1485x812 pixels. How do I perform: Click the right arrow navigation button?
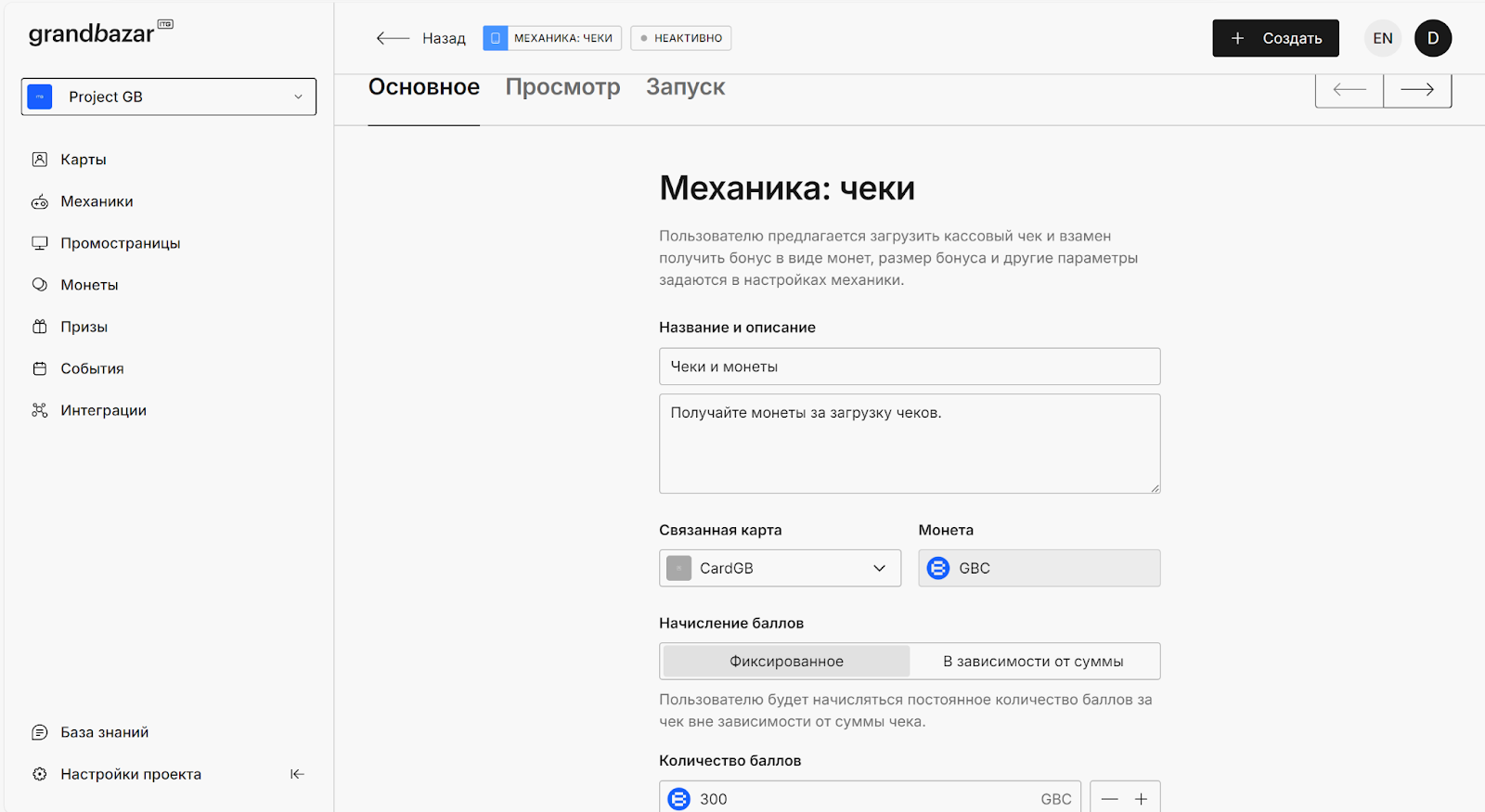(1417, 90)
